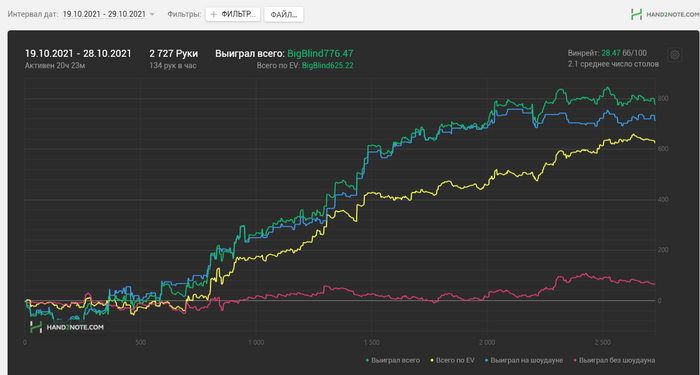The image size is (700, 375).
Task: Toggle the green Выиграл всего legend series
Action: pos(393,360)
